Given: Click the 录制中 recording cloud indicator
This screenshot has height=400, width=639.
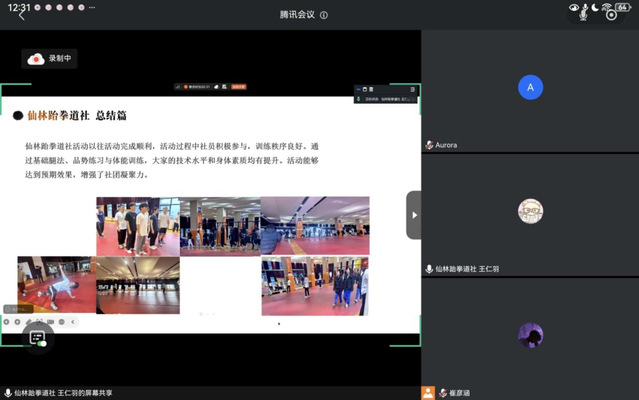Looking at the screenshot, I should pos(50,59).
